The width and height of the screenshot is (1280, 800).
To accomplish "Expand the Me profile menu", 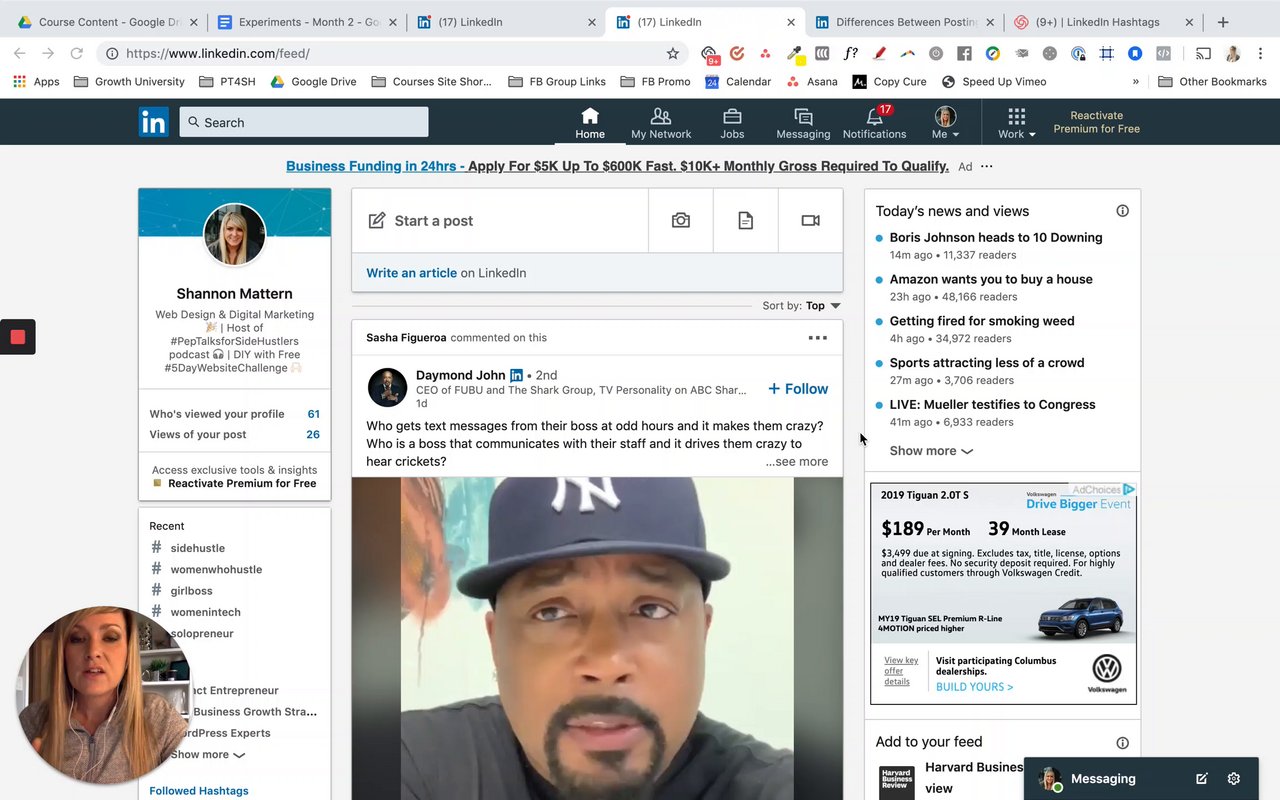I will pos(945,123).
